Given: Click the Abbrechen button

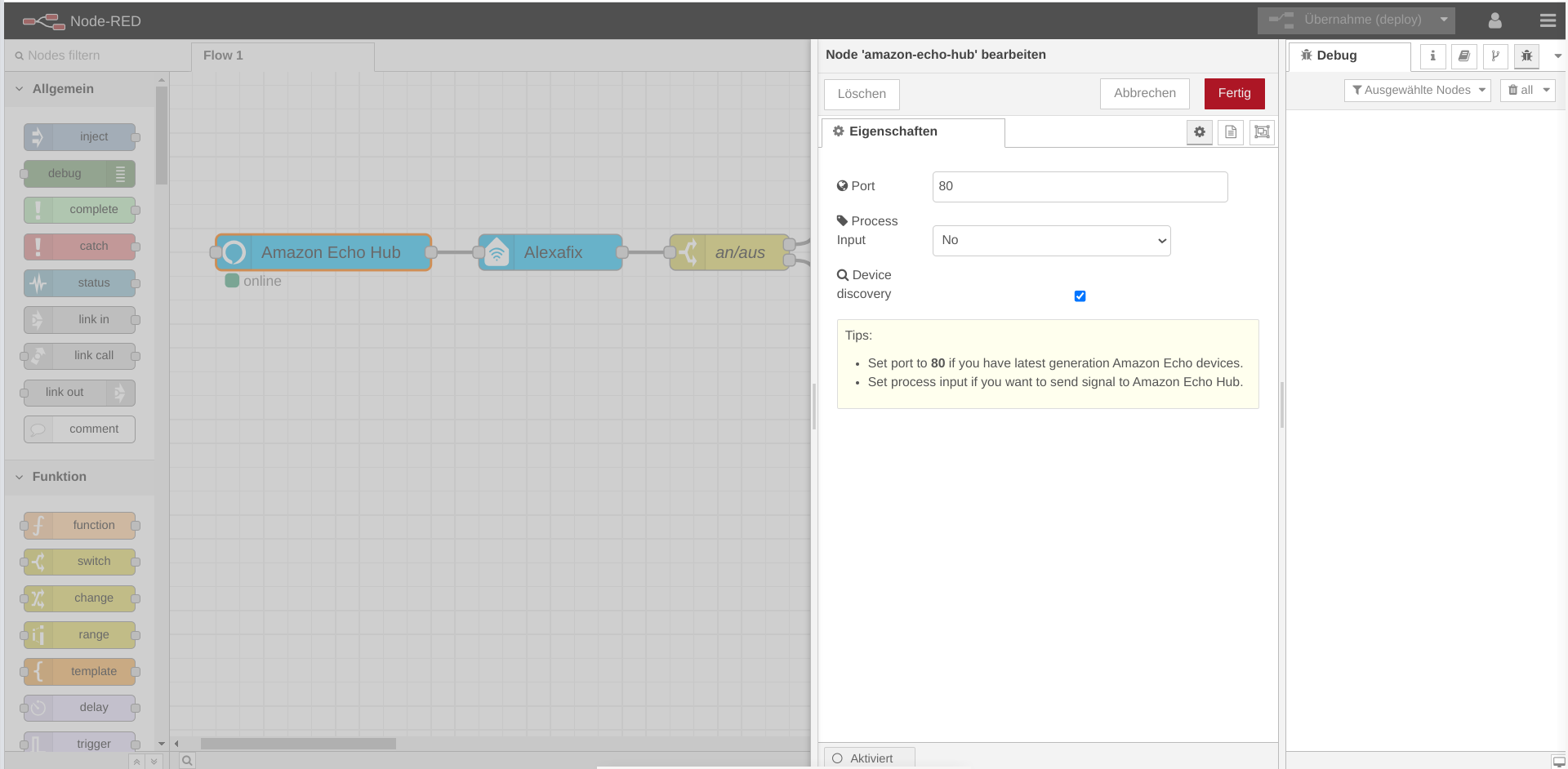Looking at the screenshot, I should pos(1144,94).
